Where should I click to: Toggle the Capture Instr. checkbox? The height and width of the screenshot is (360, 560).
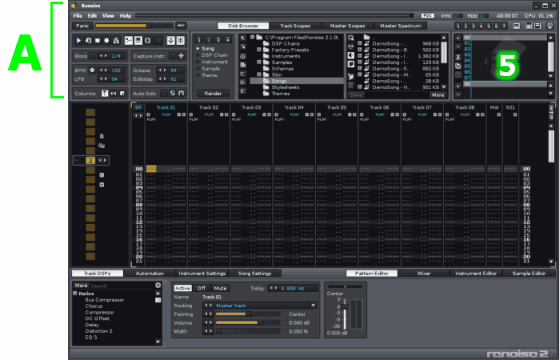tap(172, 56)
